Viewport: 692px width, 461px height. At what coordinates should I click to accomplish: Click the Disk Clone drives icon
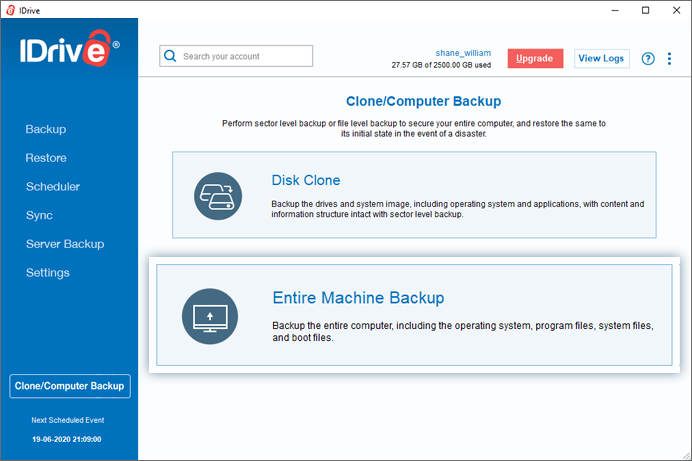tap(218, 196)
